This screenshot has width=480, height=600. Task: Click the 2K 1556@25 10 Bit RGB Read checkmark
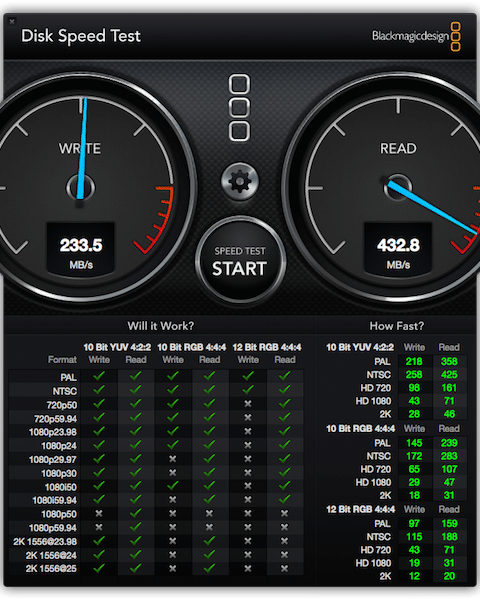click(x=209, y=568)
